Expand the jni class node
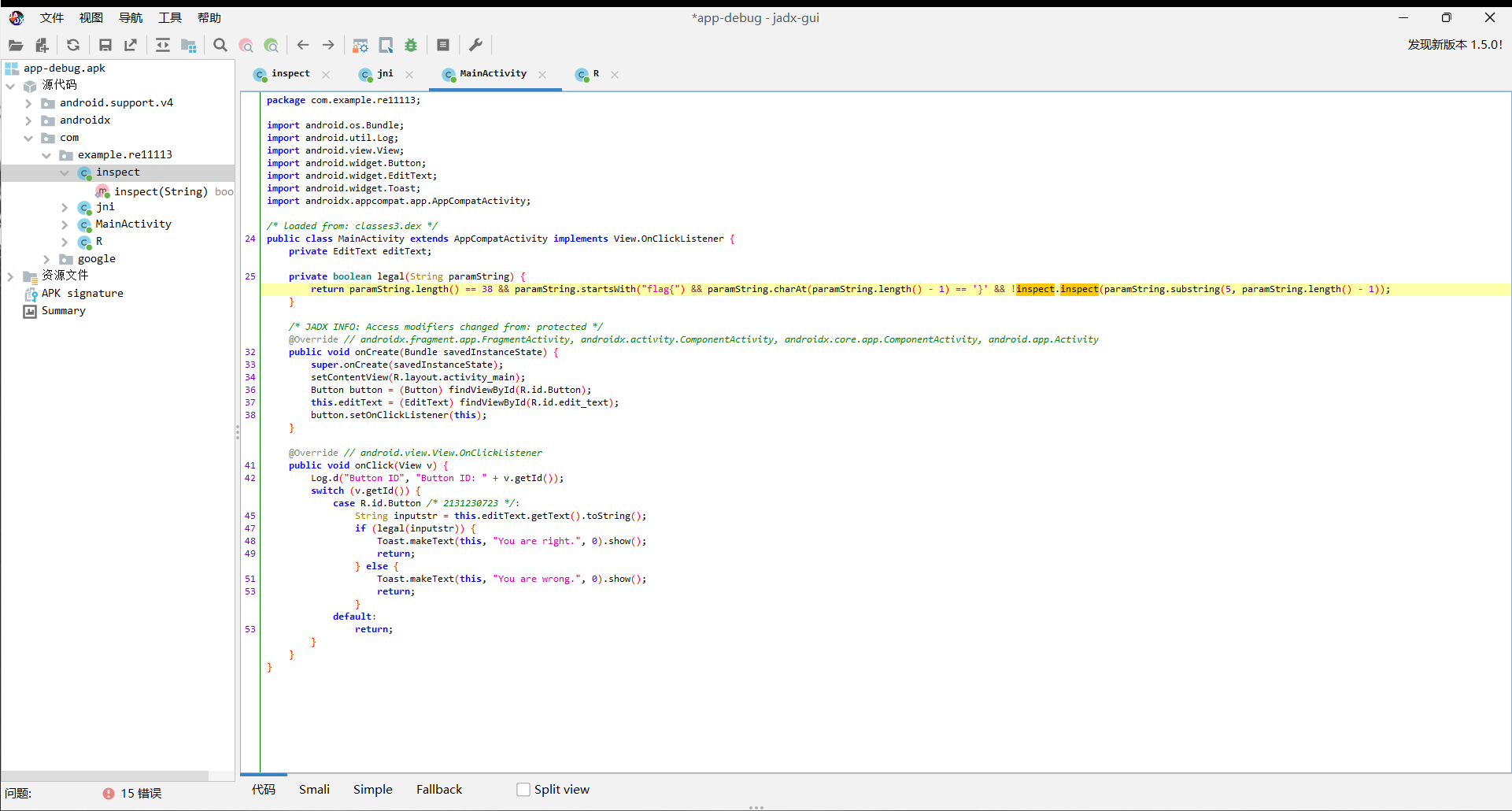This screenshot has width=1512, height=811. click(65, 207)
